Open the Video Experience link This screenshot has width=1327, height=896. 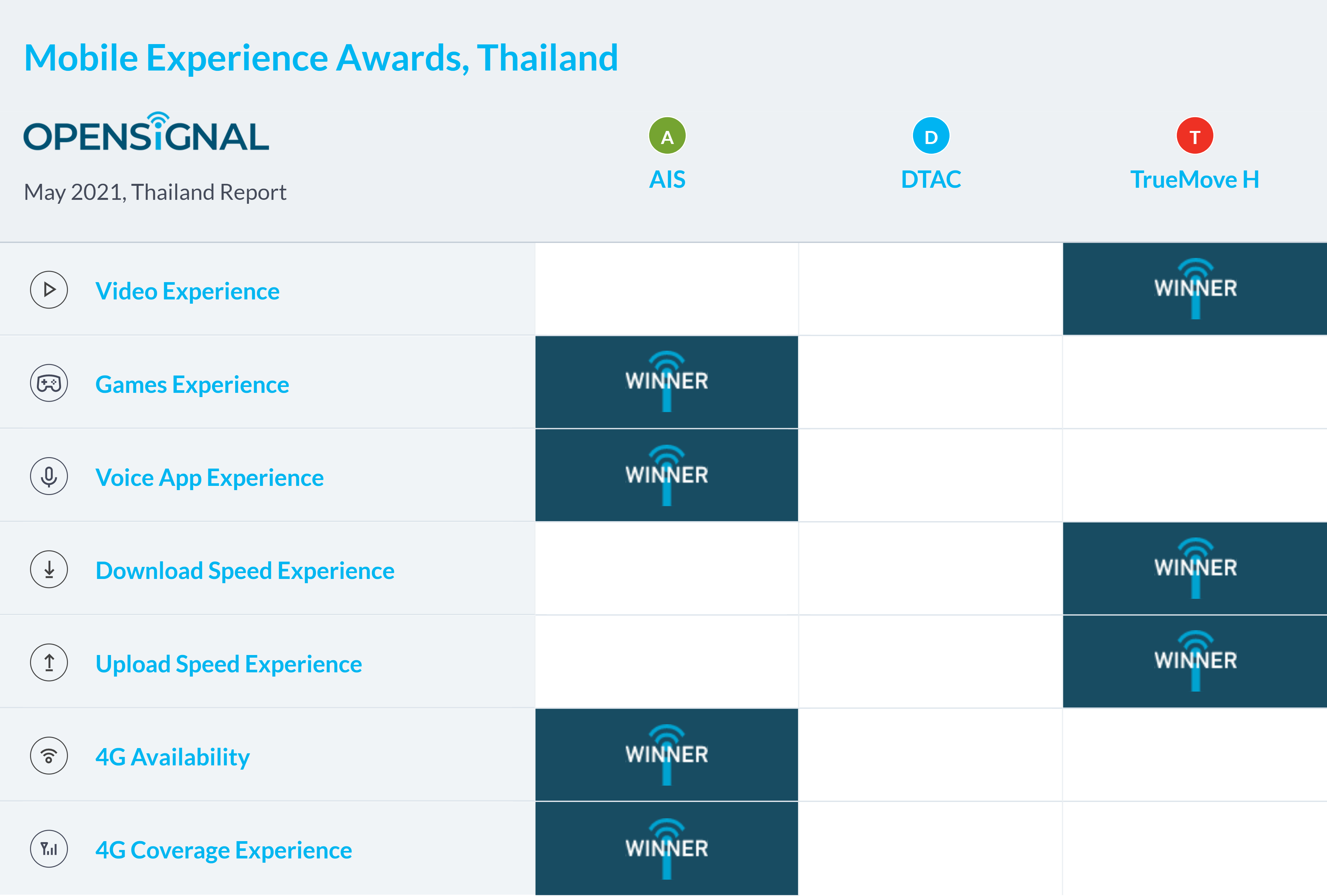[x=187, y=291]
